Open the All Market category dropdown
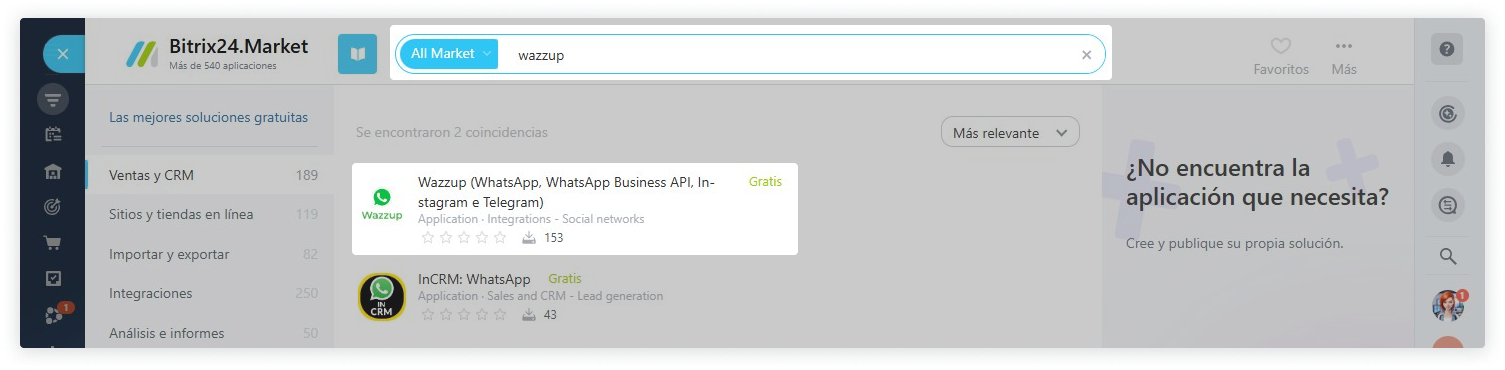Screen dimensions: 1505x370 (x=449, y=54)
